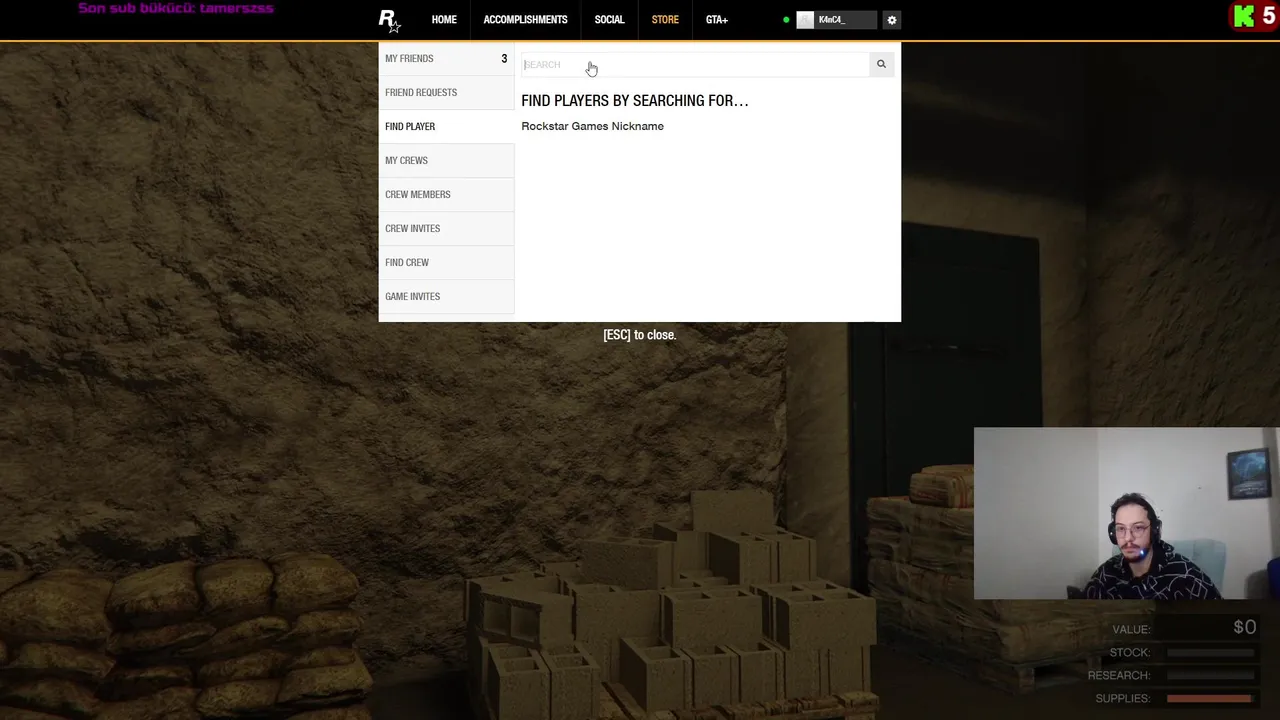Open the ACCOMPLISHMENTS menu
This screenshot has height=720, width=1280.
525,20
